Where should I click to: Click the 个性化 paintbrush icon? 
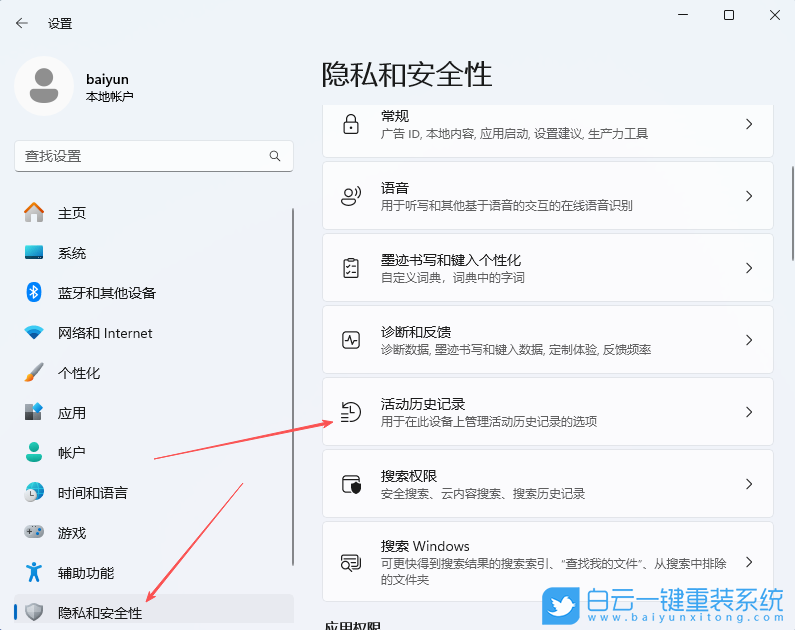click(x=34, y=373)
